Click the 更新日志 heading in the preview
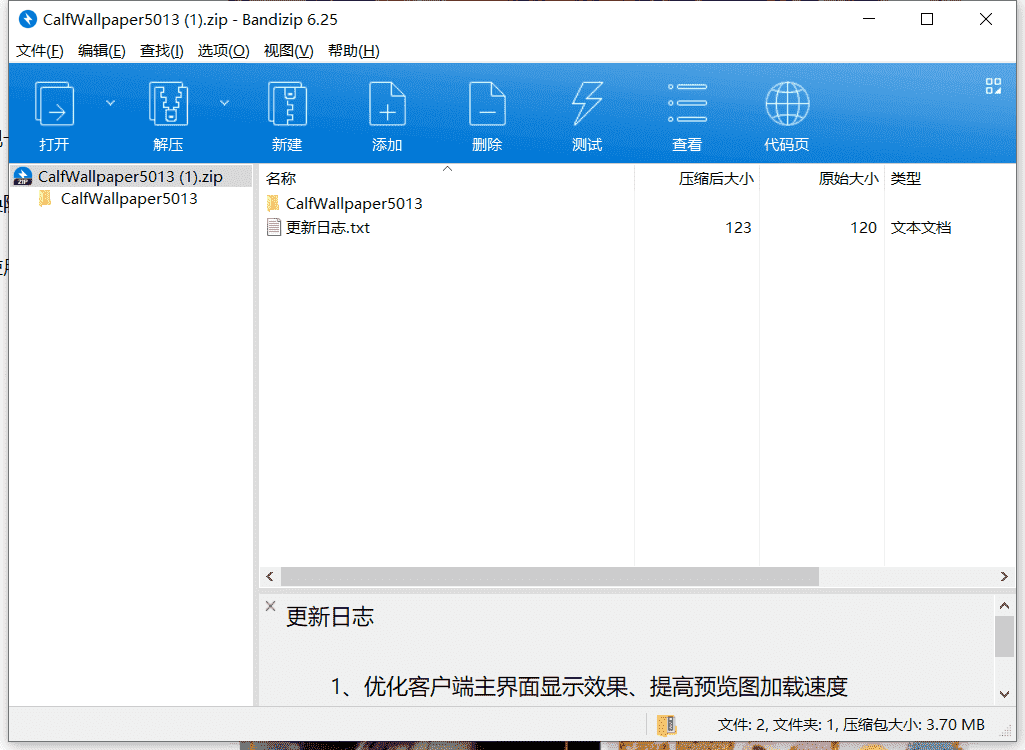This screenshot has width=1025, height=750. tap(329, 617)
